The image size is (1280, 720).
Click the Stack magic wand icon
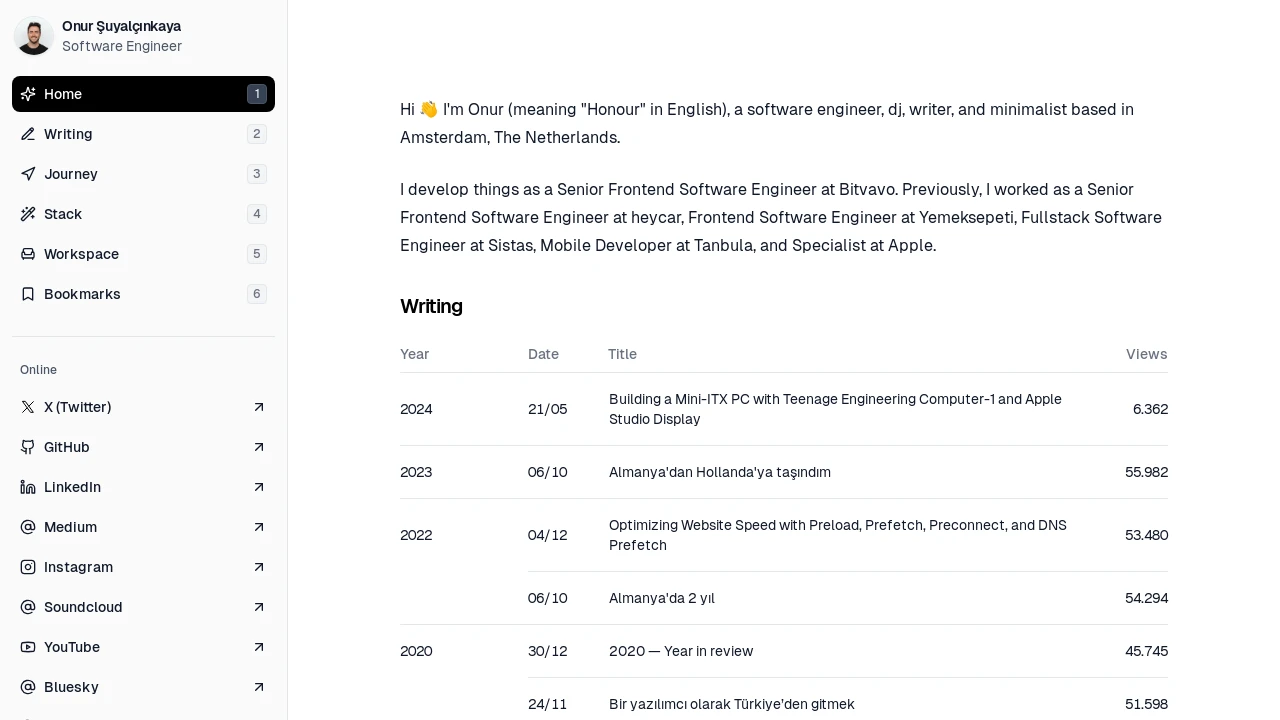[28, 214]
